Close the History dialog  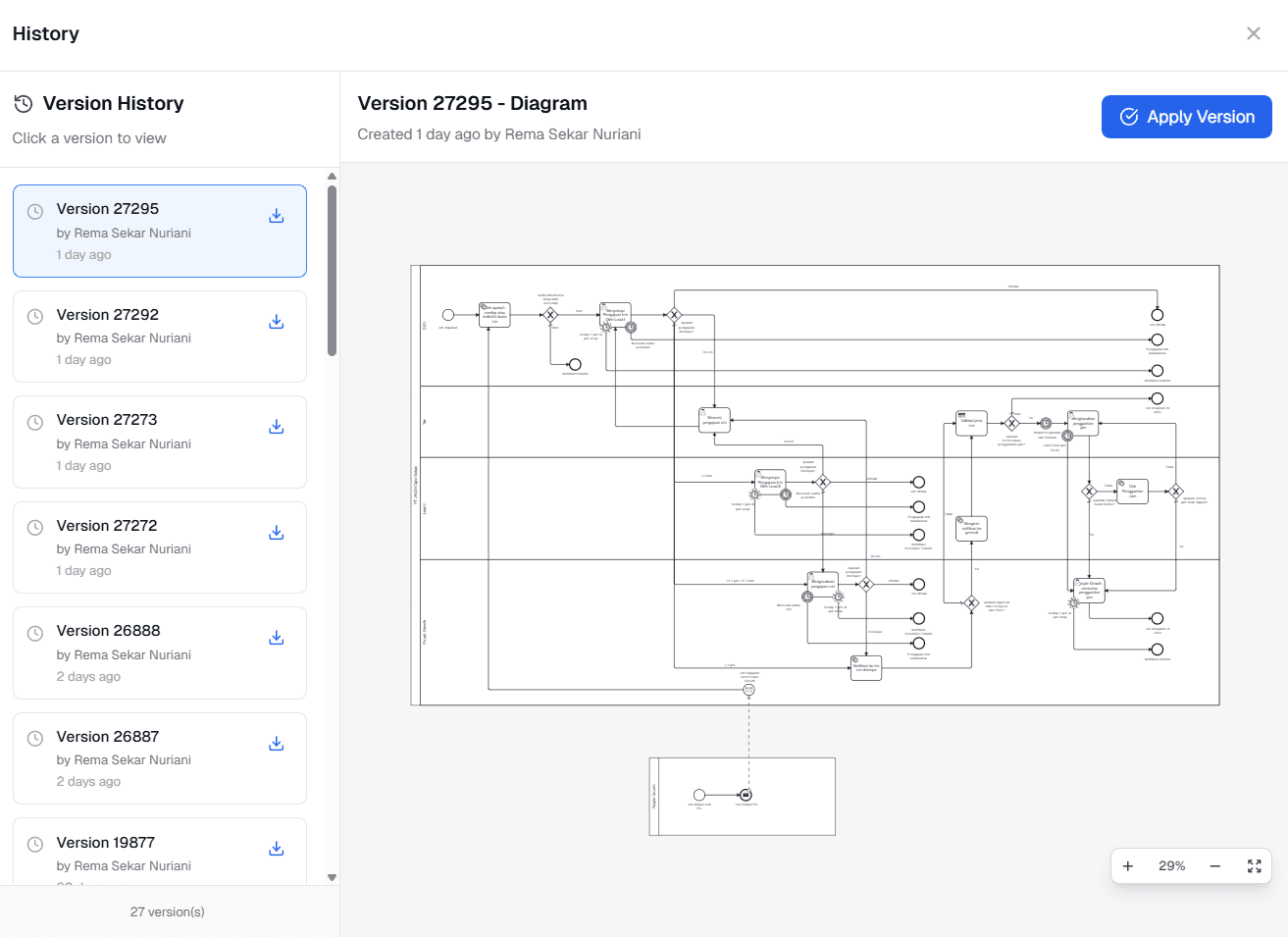[x=1253, y=32]
